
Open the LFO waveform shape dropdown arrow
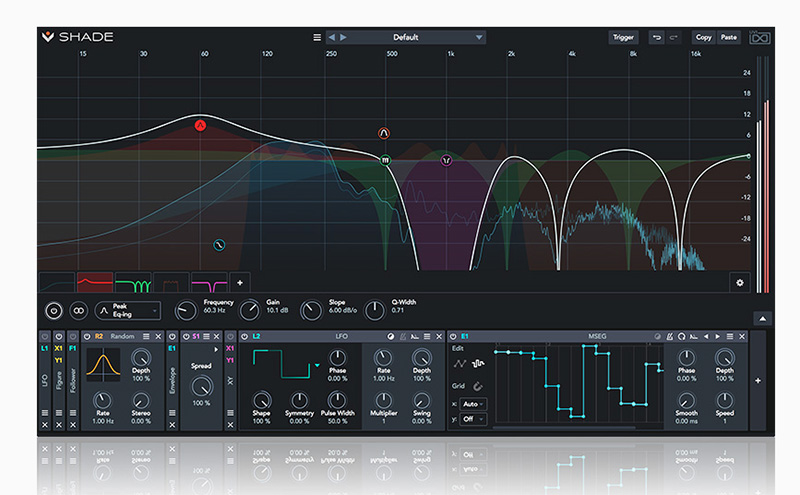[317, 365]
